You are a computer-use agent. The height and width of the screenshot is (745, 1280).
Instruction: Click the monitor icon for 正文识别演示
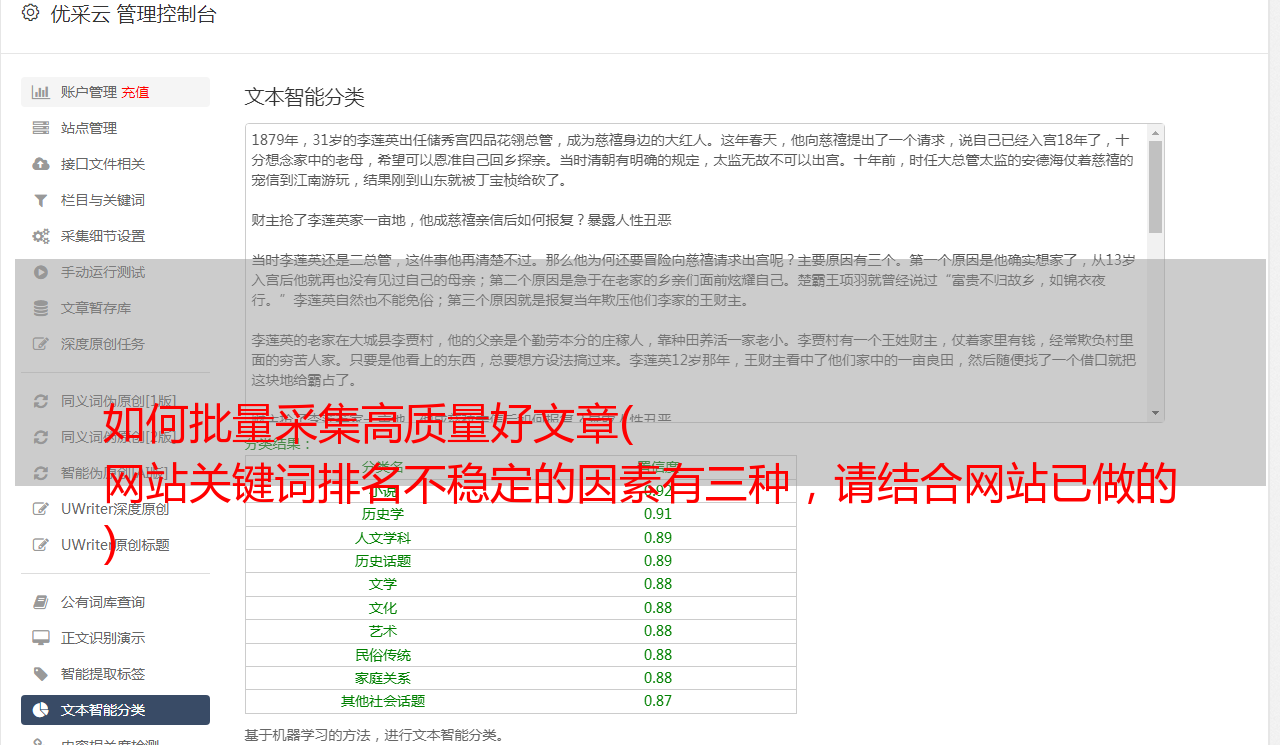(41, 638)
